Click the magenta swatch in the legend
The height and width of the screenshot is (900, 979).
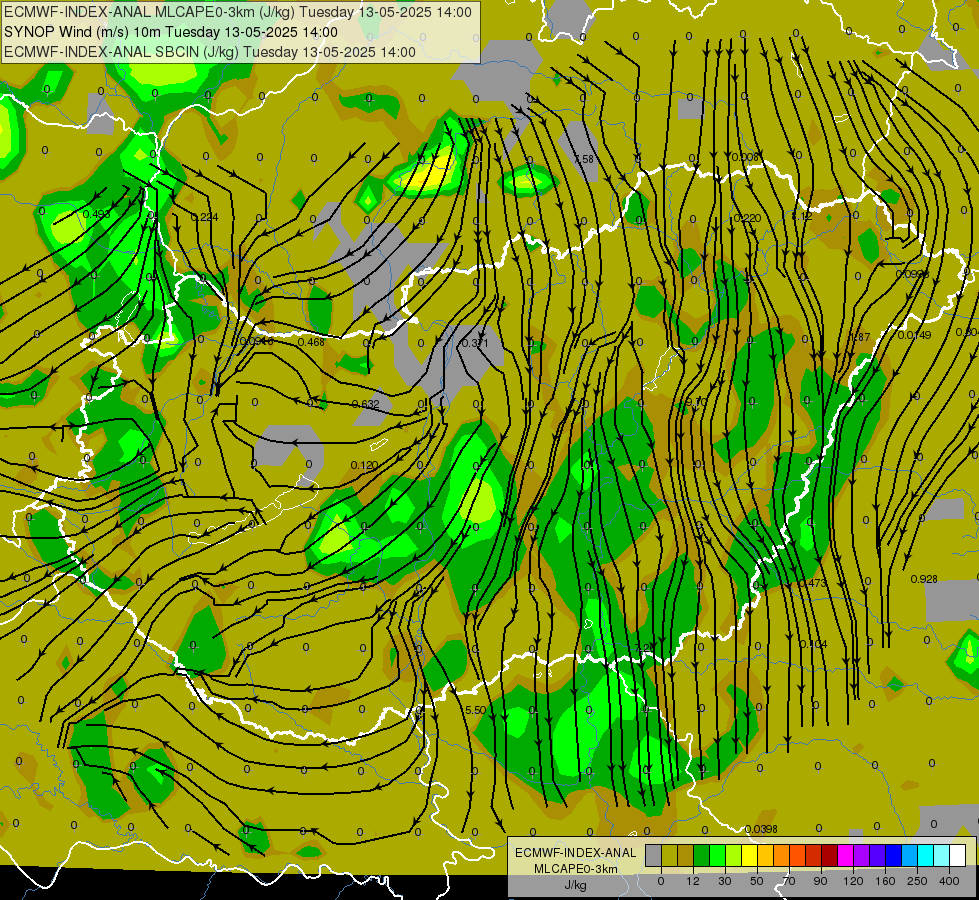tap(845, 855)
